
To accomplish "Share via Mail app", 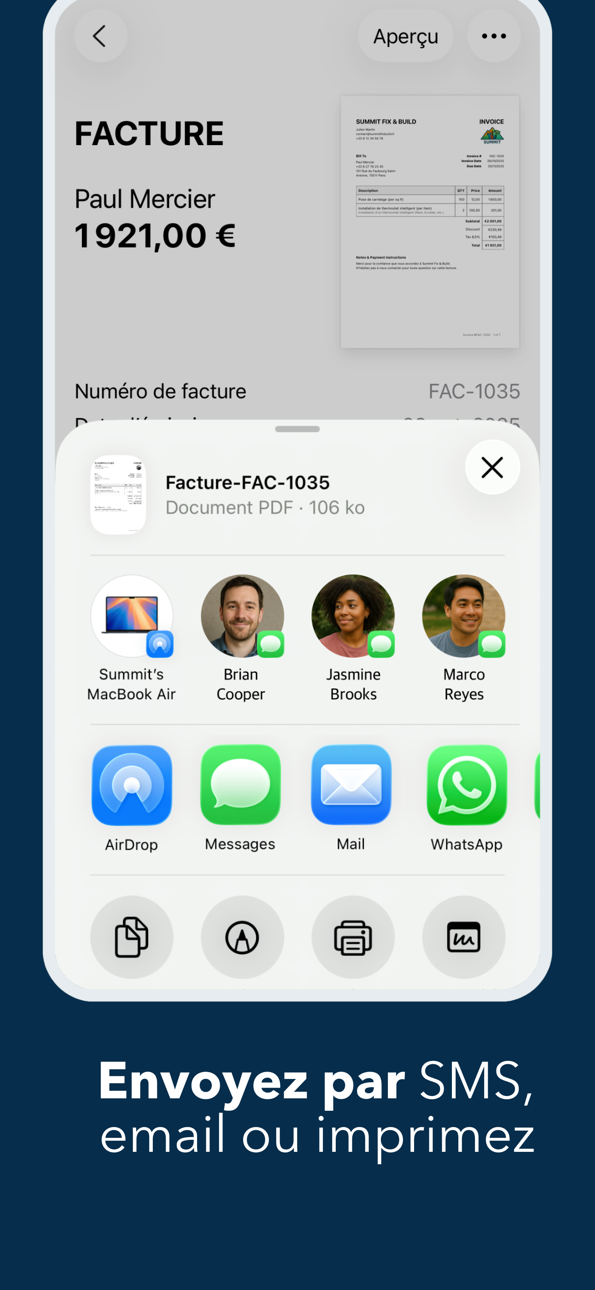I will tap(351, 785).
